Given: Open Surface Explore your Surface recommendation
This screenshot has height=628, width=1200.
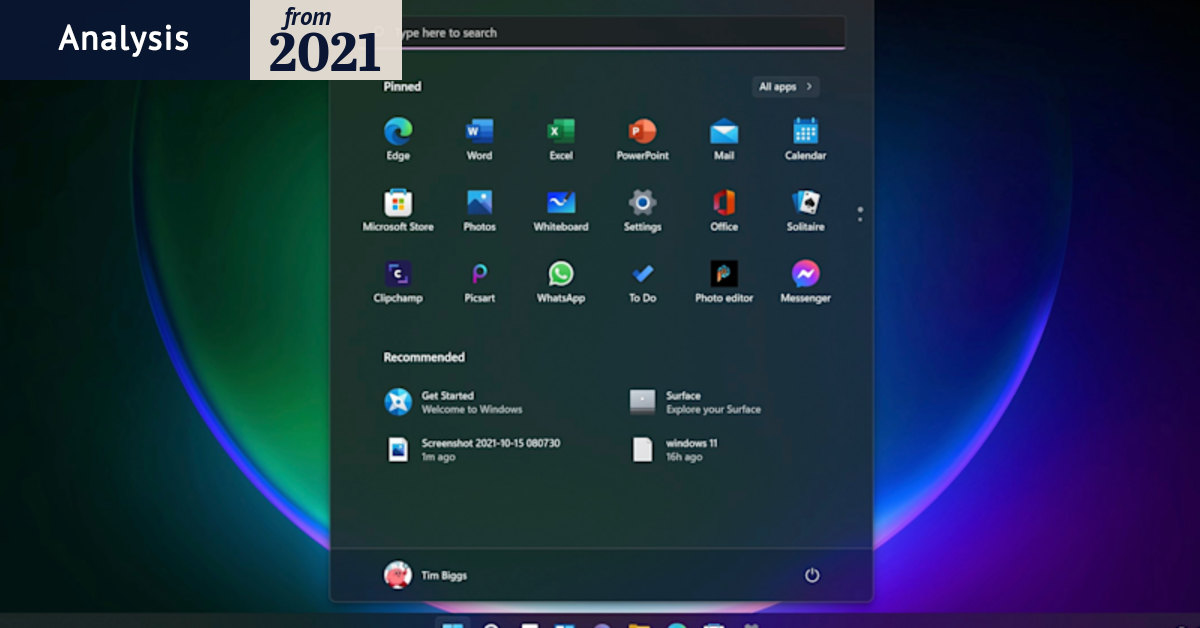Looking at the screenshot, I should pos(696,402).
